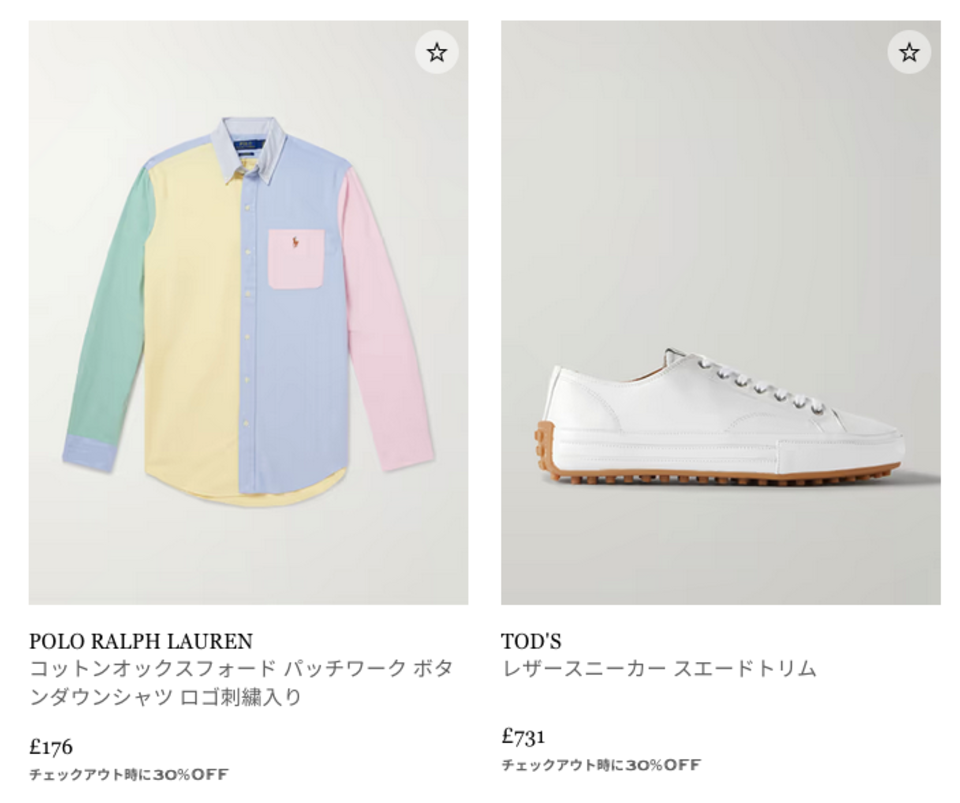Open the TOD'S brand link
Viewport: 960px width, 803px height.
tap(531, 641)
